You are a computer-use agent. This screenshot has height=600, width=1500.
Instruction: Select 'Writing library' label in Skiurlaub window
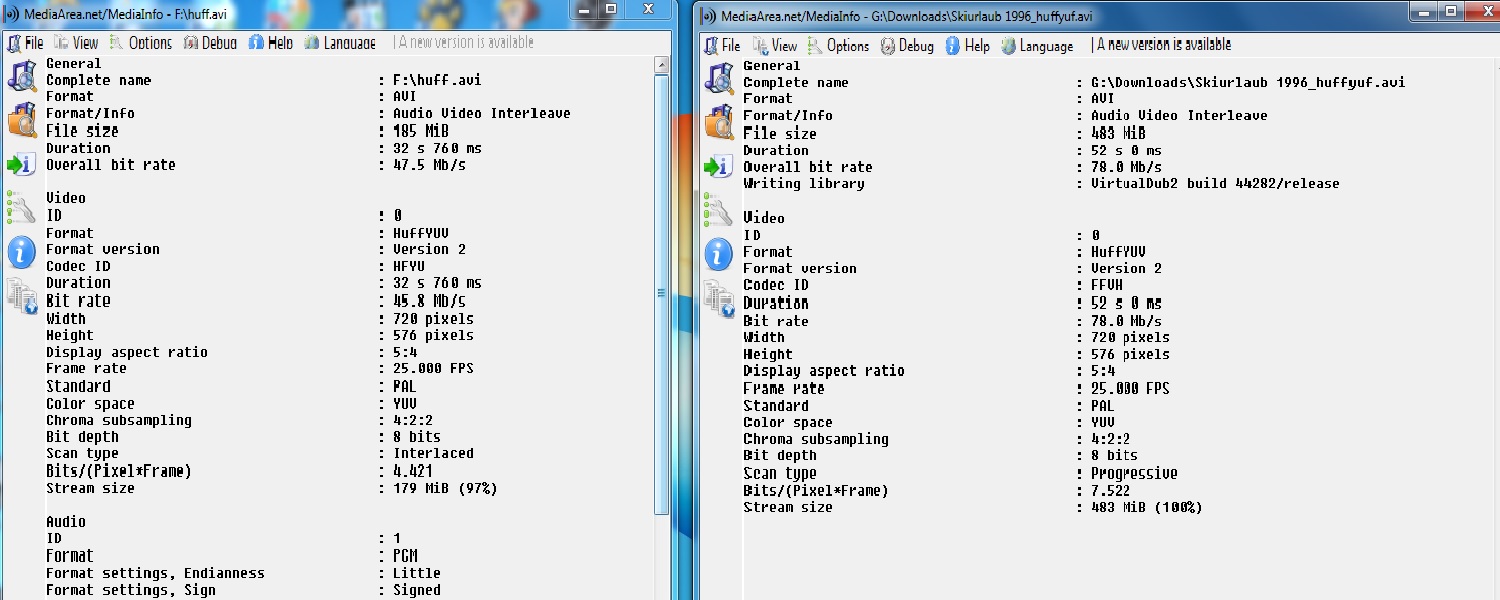pos(804,183)
